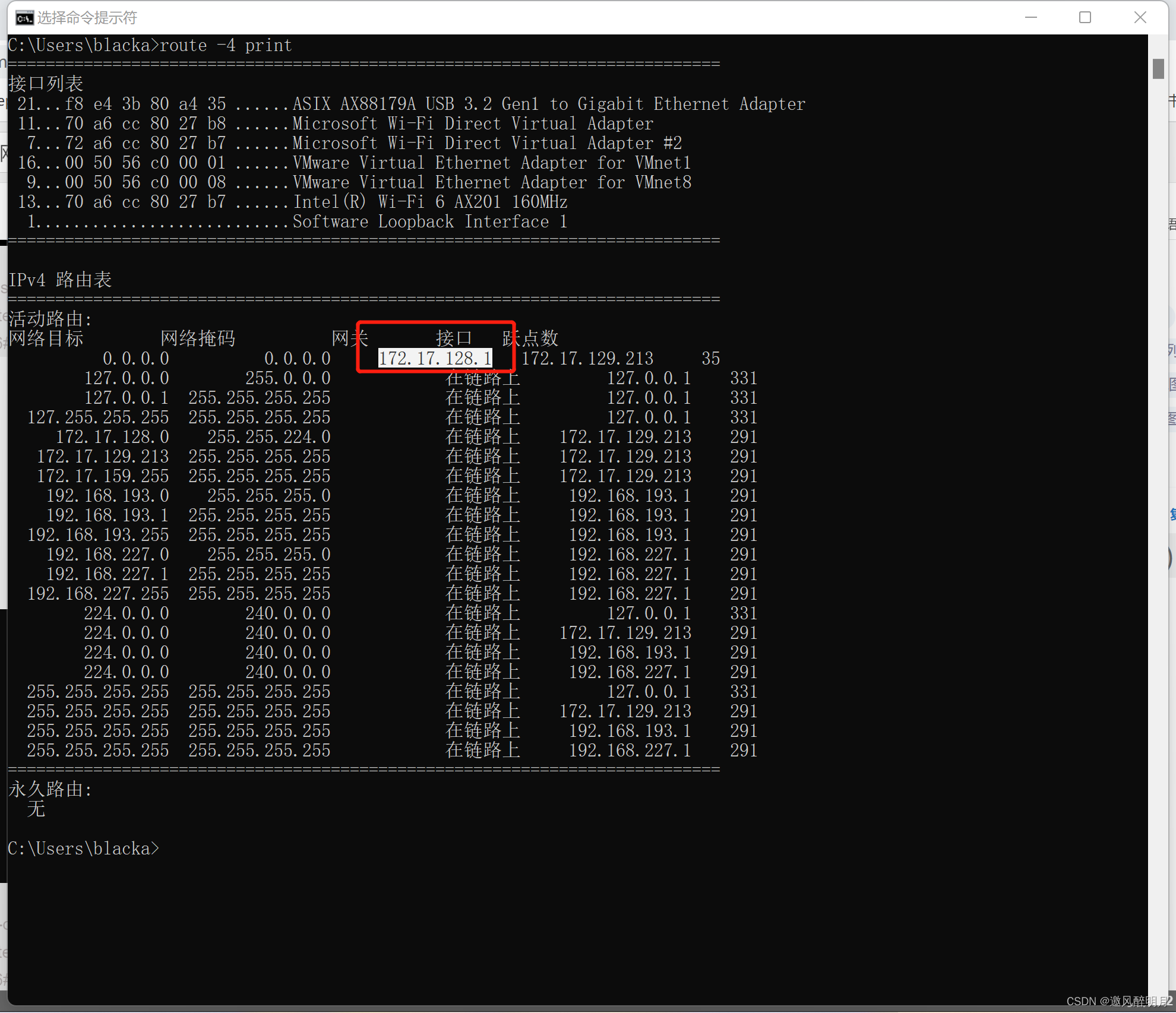Screen dimensions: 1176x1013
Task: Click the 接口列表 heading
Action: pos(46,84)
